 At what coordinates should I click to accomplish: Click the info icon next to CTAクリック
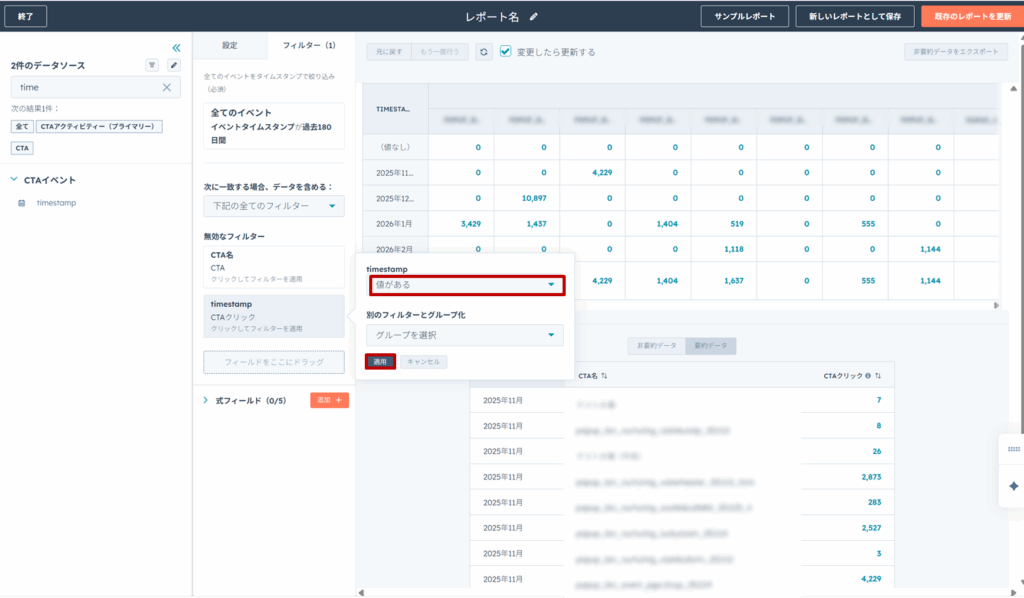[x=867, y=376]
